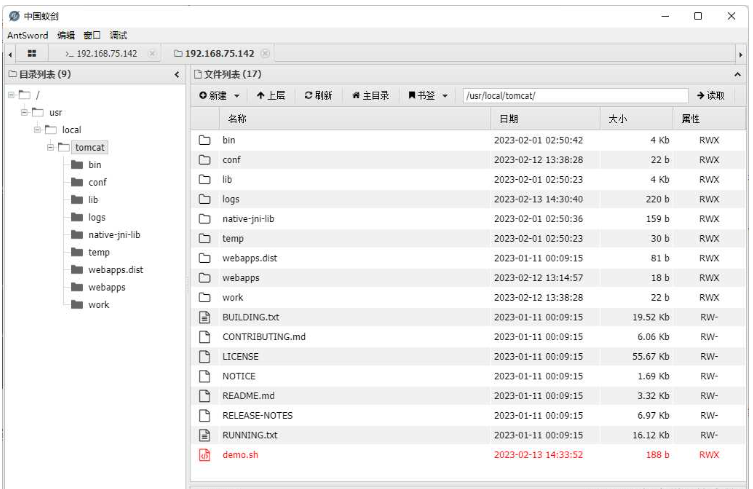Collapse the 目录列表 panel
This screenshot has width=753, height=489.
pyautogui.click(x=177, y=74)
